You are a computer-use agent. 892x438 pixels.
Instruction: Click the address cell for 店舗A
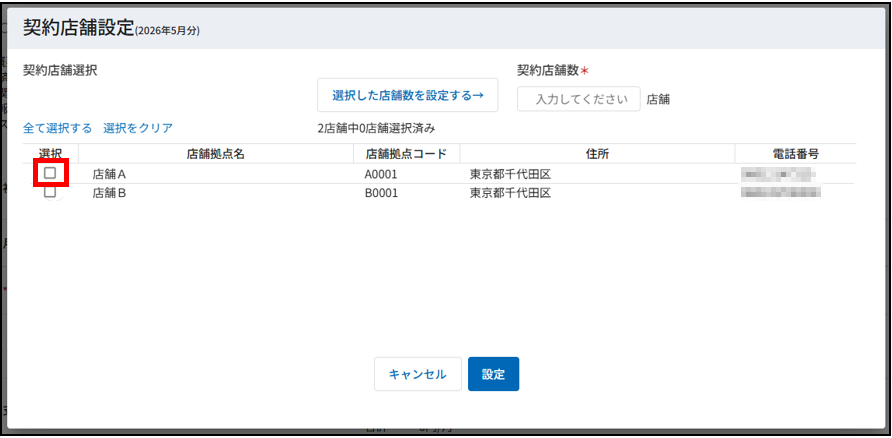[510, 174]
